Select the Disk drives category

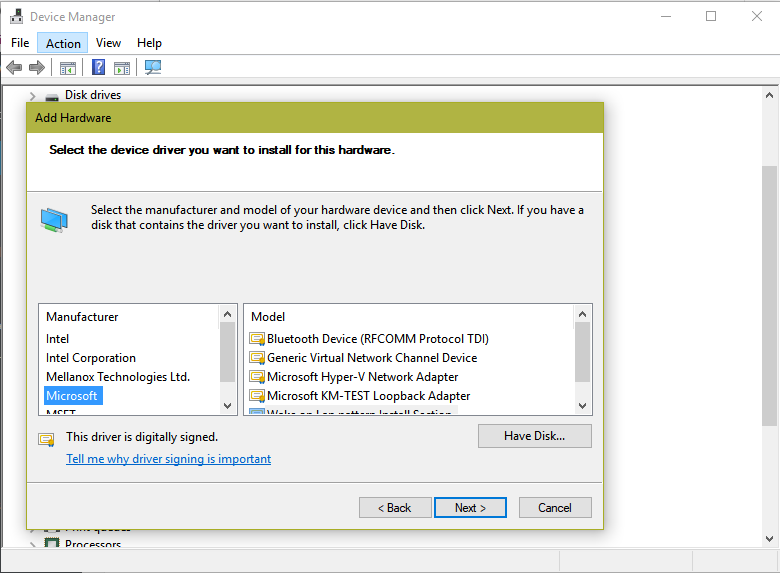coord(93,95)
